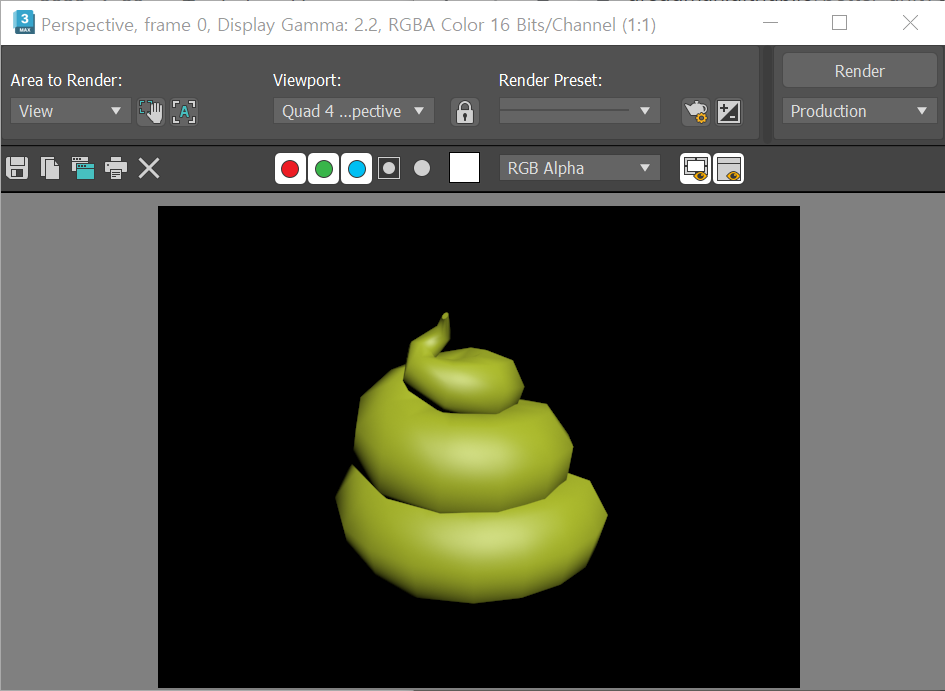
Task: Open the Area to Render View dropdown
Action: [71, 111]
